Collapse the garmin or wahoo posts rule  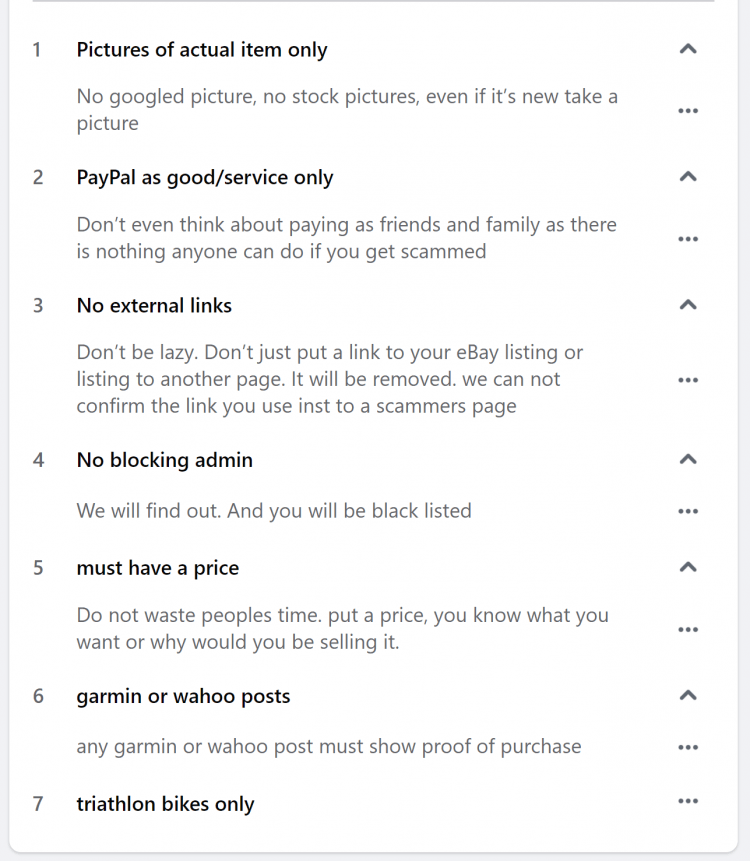coord(687,694)
